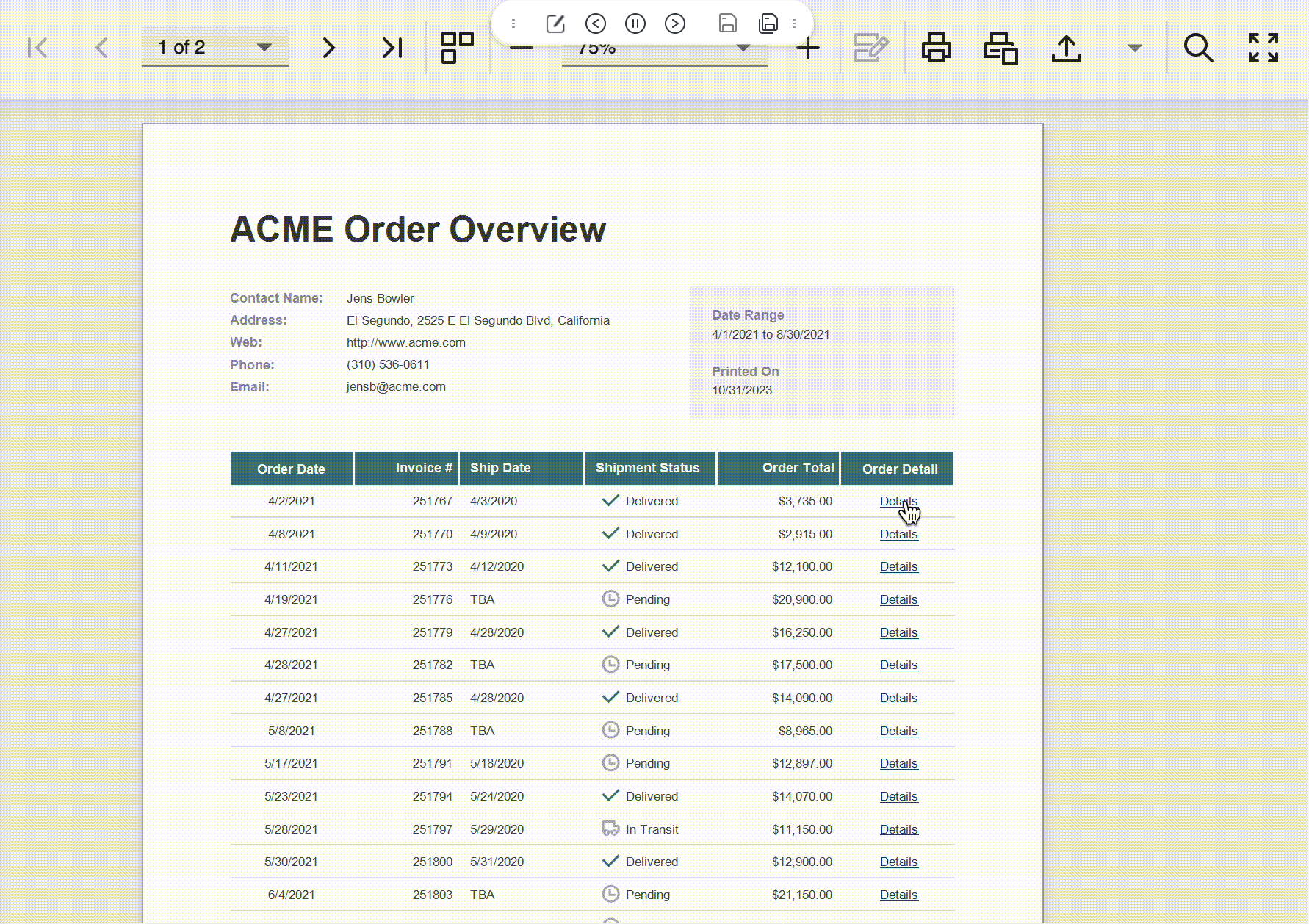Open Details for invoice 251770

tap(898, 534)
